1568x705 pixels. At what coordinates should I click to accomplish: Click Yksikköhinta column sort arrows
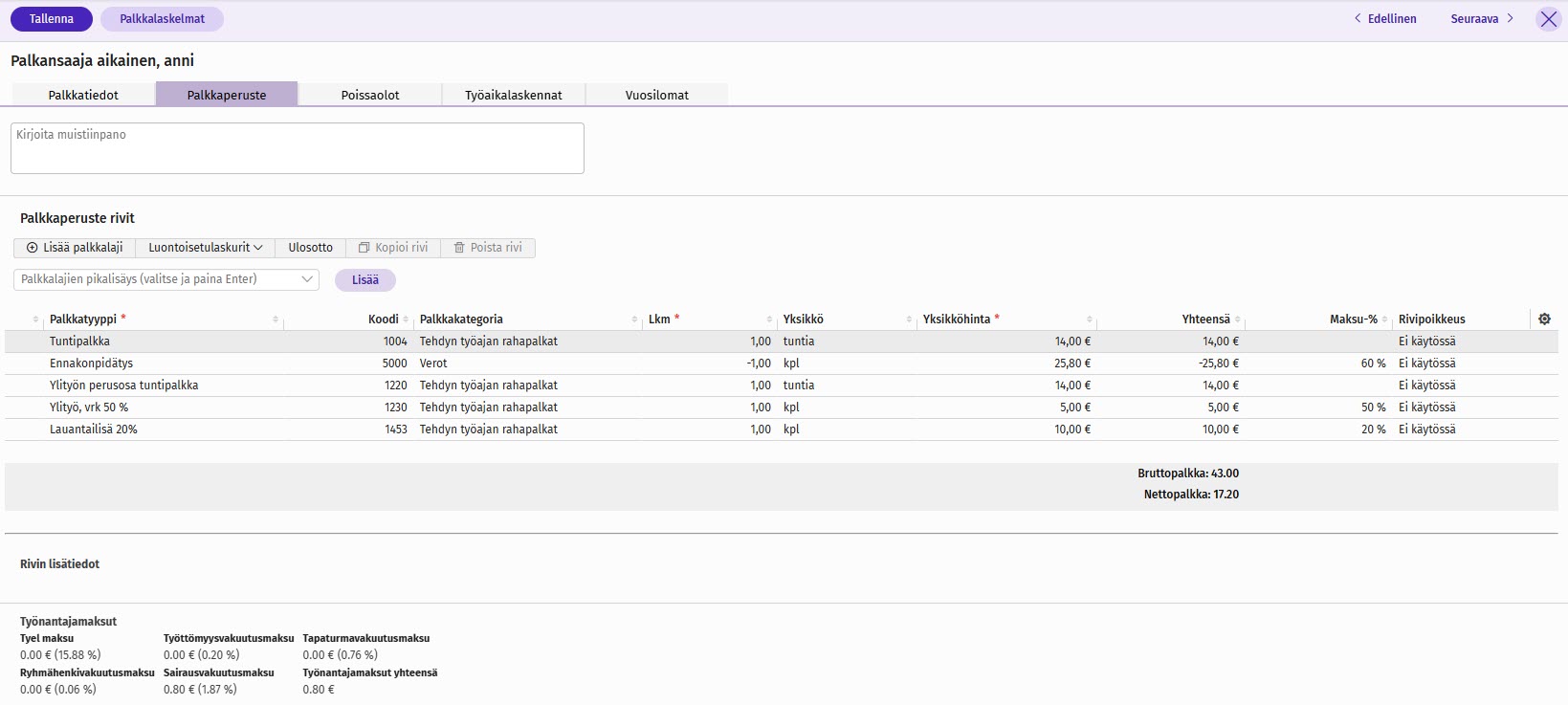pos(1089,319)
